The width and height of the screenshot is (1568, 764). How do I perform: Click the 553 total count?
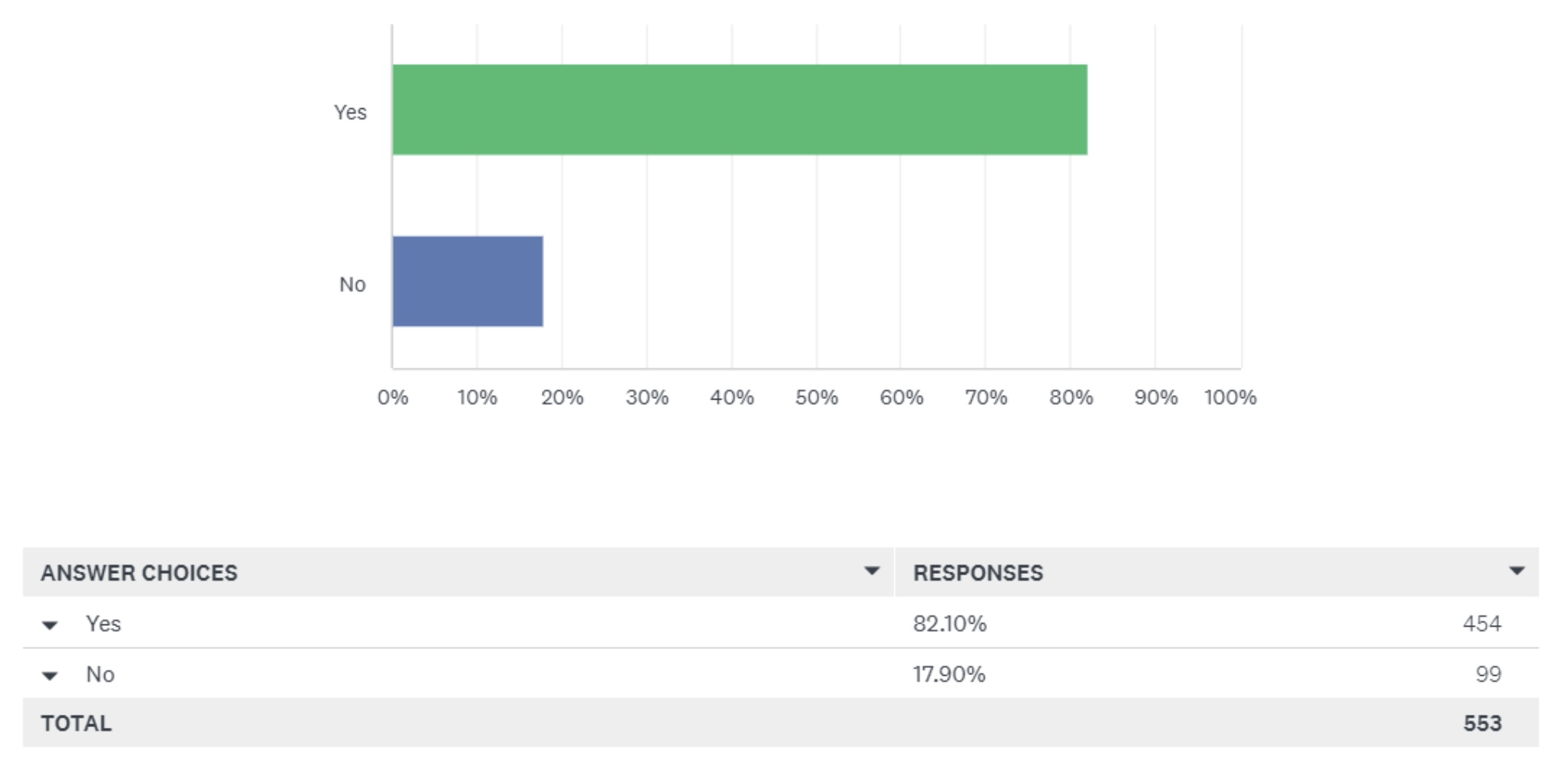point(1481,723)
